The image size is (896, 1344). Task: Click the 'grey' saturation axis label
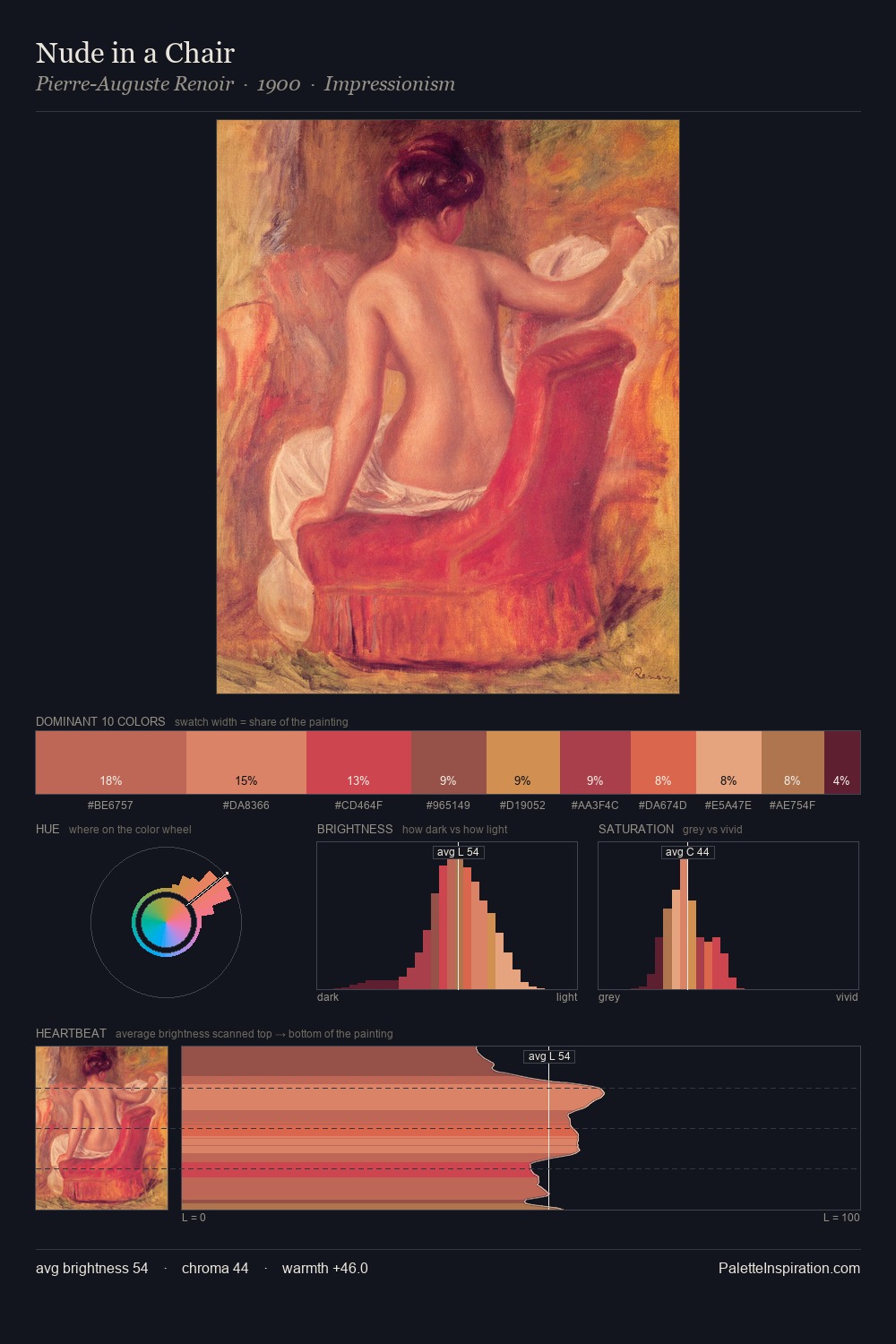tap(609, 996)
